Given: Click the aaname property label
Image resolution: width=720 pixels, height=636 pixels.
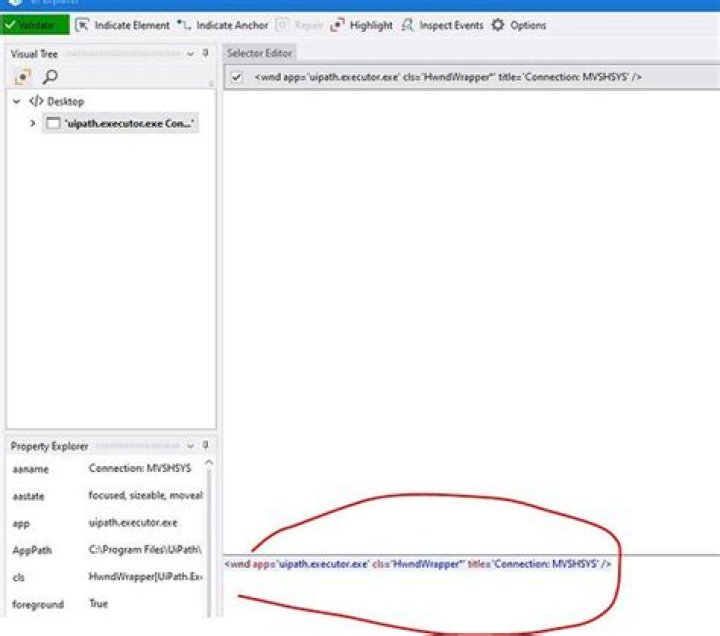Looking at the screenshot, I should click(30, 469).
